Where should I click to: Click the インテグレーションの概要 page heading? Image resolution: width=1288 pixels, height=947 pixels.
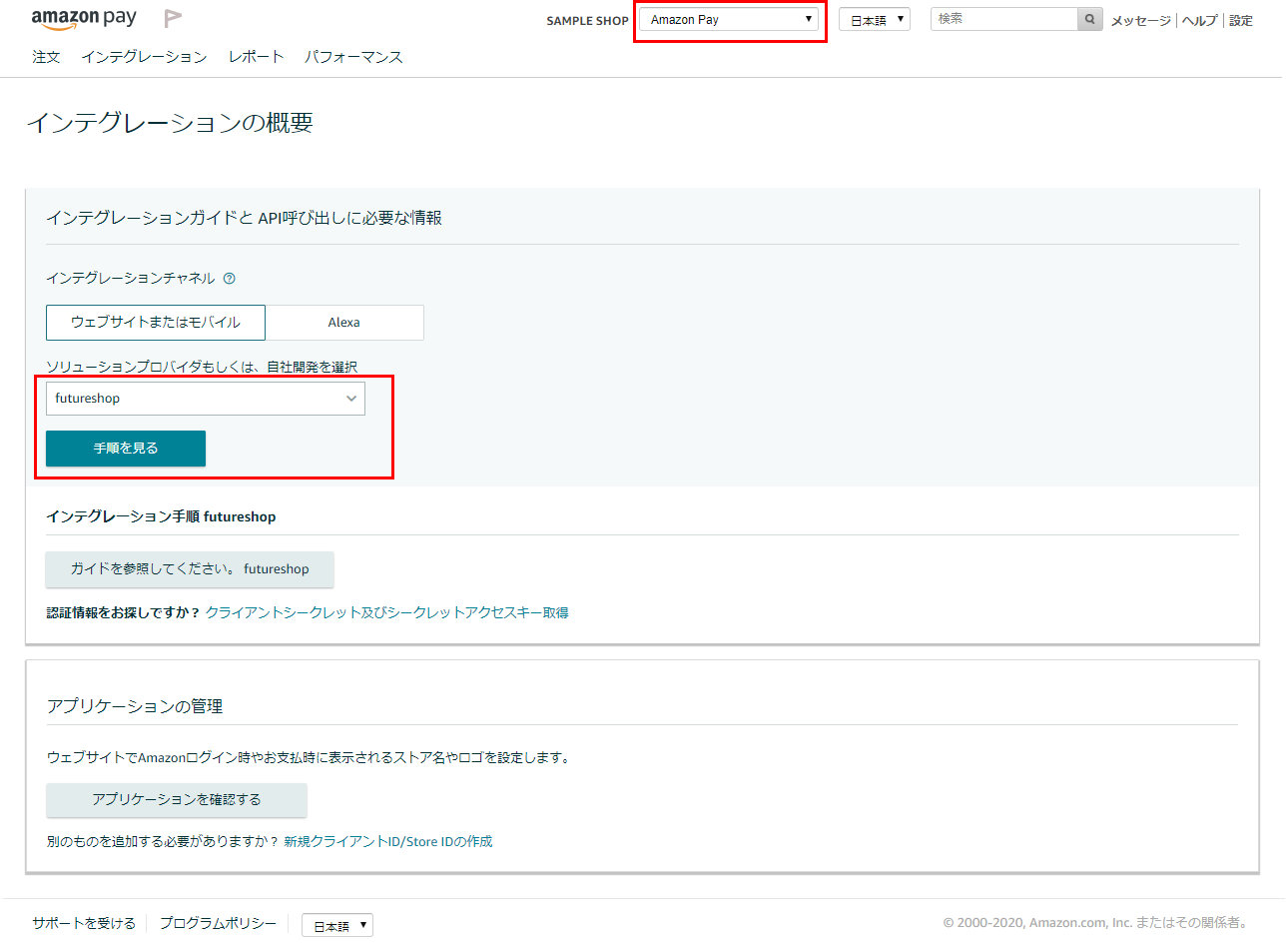pos(170,123)
